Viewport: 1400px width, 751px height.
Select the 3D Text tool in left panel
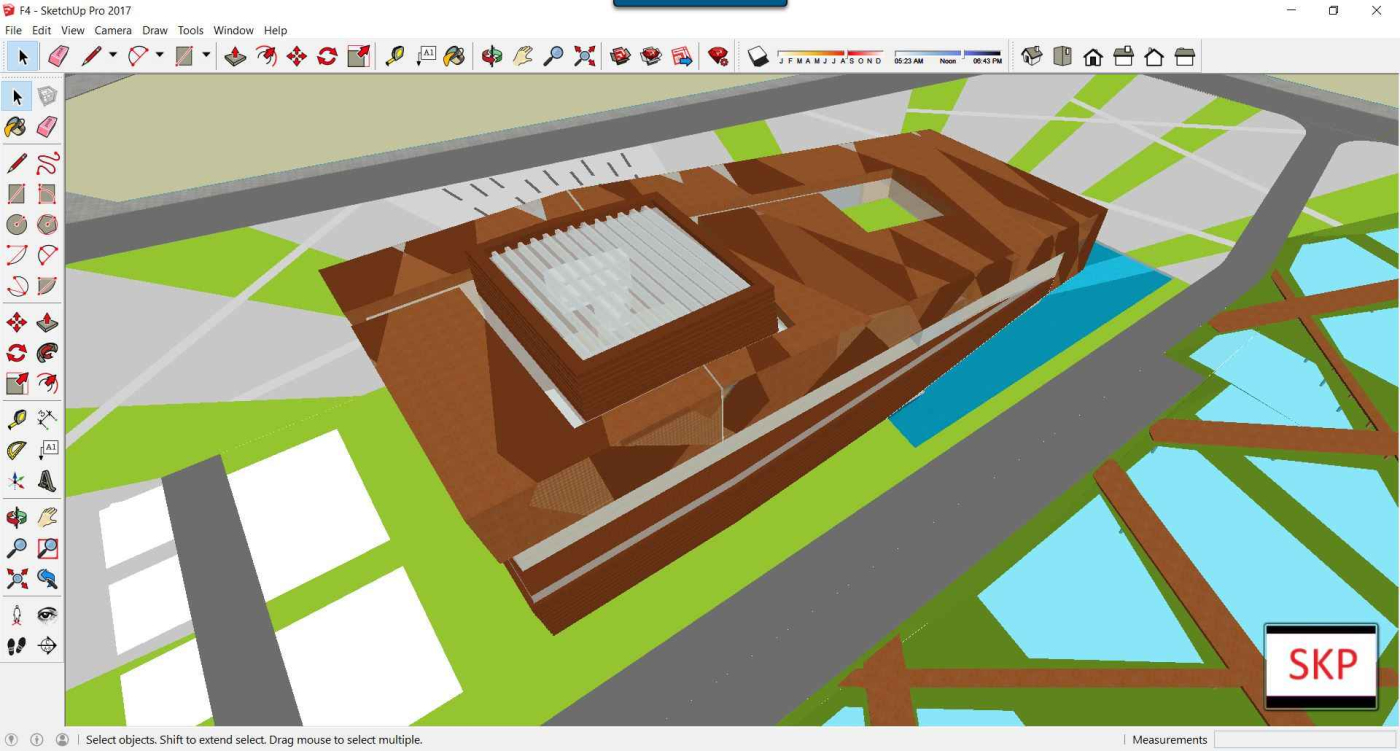(47, 482)
